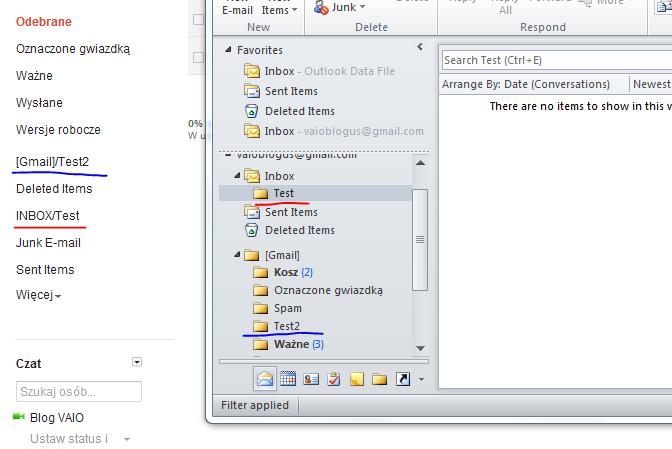Viewport: 672px width, 449px height.
Task: Open the Contacts view icon
Action: coord(310,379)
